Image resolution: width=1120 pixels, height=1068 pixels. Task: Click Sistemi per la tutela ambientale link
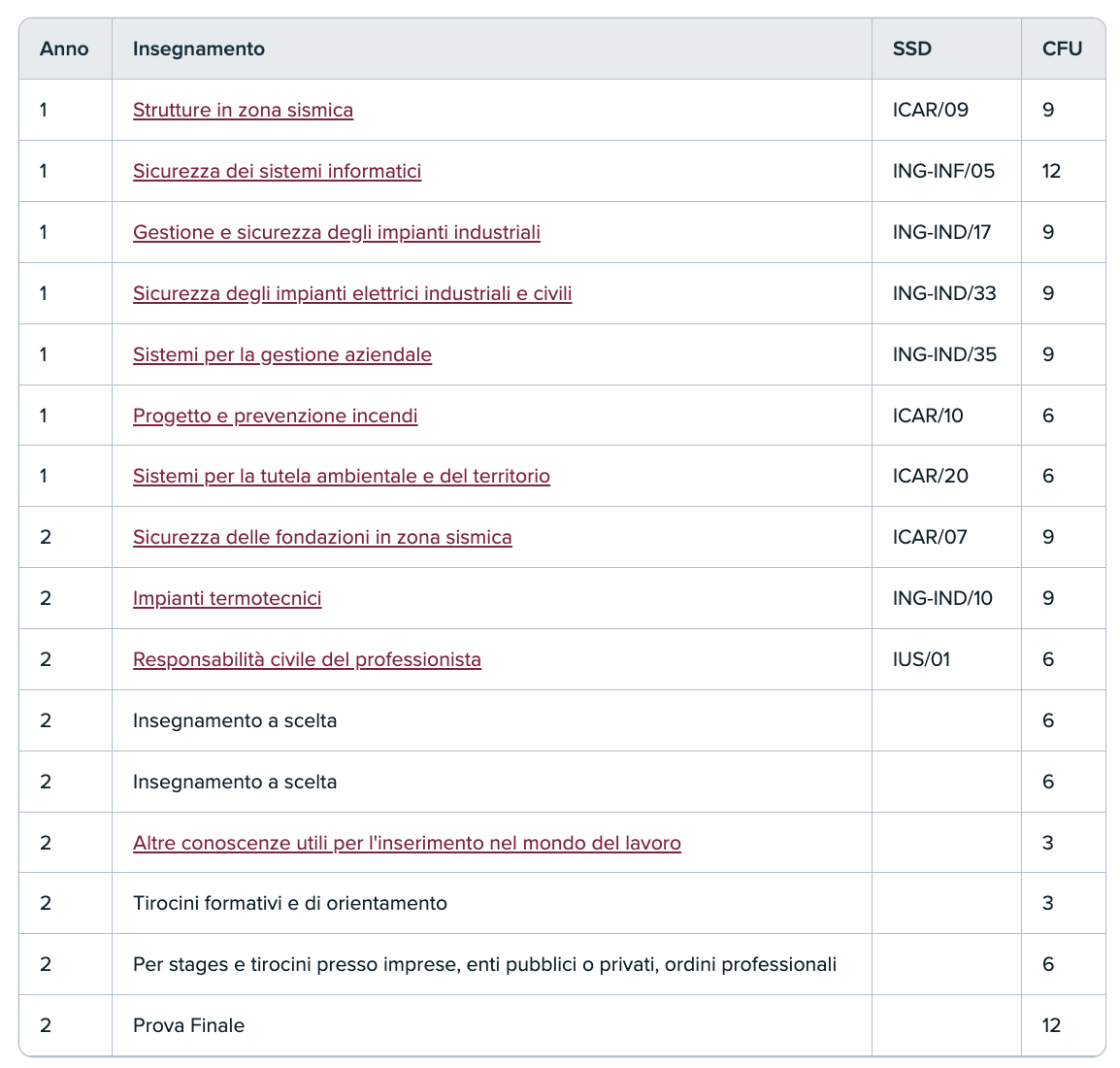pyautogui.click(x=341, y=476)
